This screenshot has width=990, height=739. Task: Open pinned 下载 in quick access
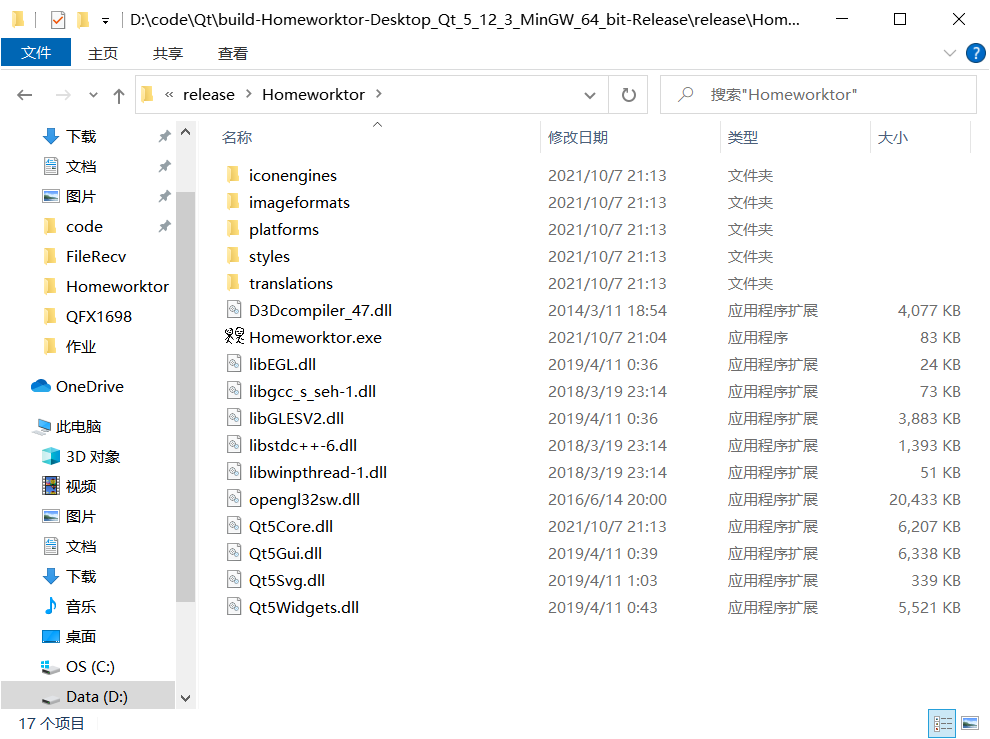pyautogui.click(x=81, y=136)
